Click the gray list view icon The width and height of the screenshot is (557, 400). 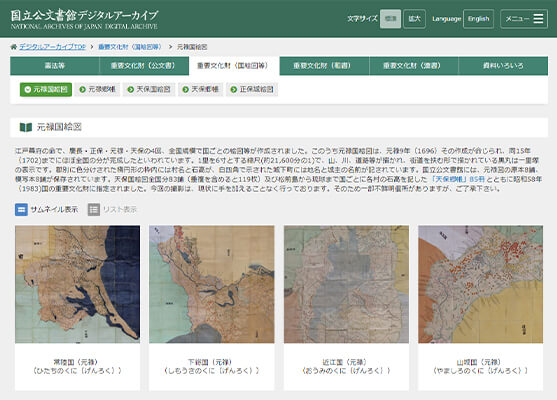coord(94,210)
